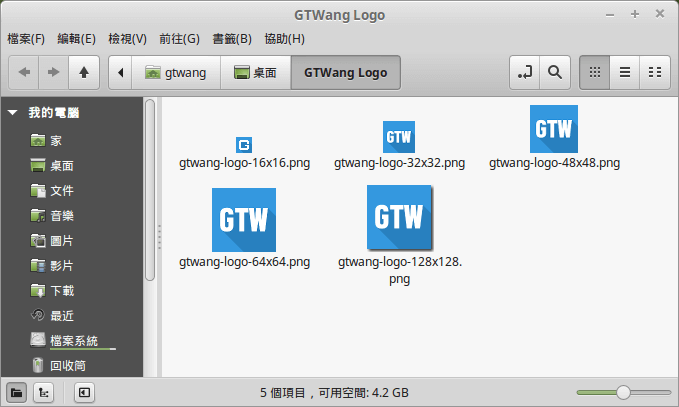Show places in the sidebar

(17, 392)
